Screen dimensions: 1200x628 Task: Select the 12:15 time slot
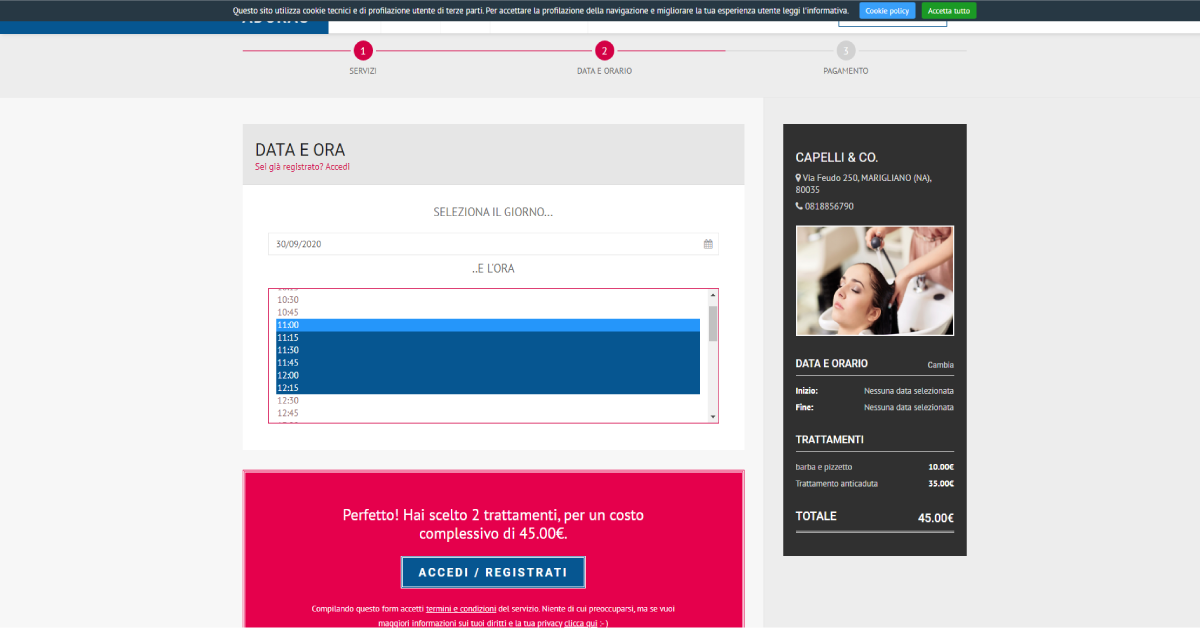pyautogui.click(x=488, y=388)
